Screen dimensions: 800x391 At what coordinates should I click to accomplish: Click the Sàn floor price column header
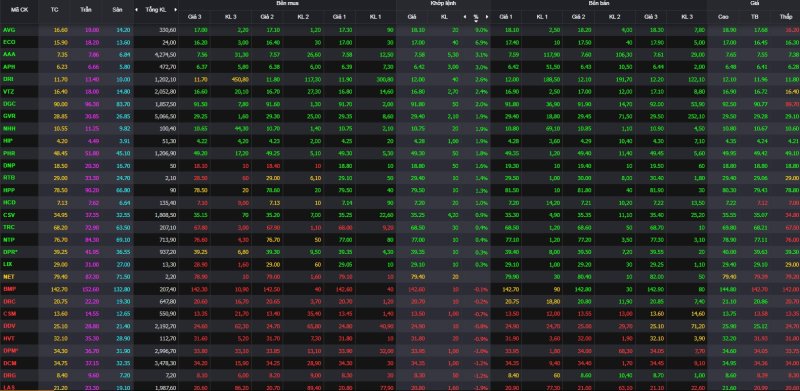coord(117,10)
